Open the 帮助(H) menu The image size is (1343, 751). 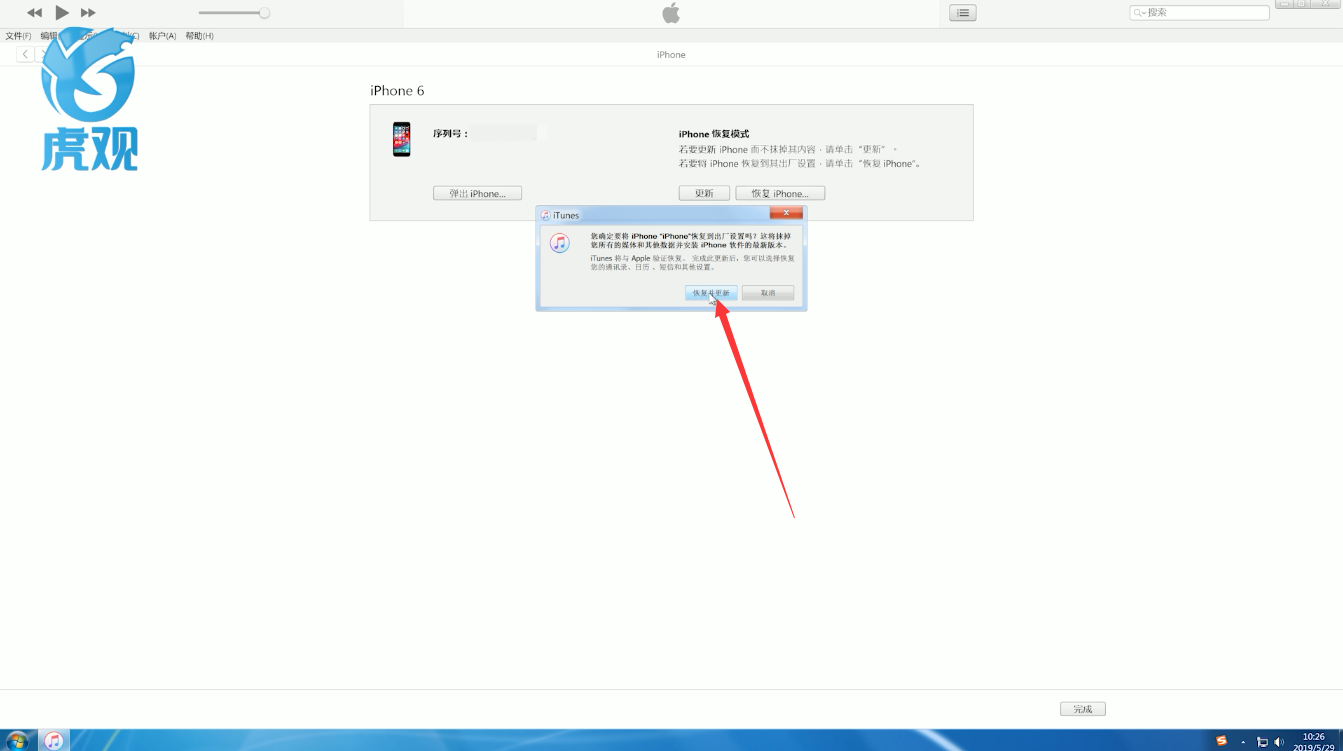[199, 36]
